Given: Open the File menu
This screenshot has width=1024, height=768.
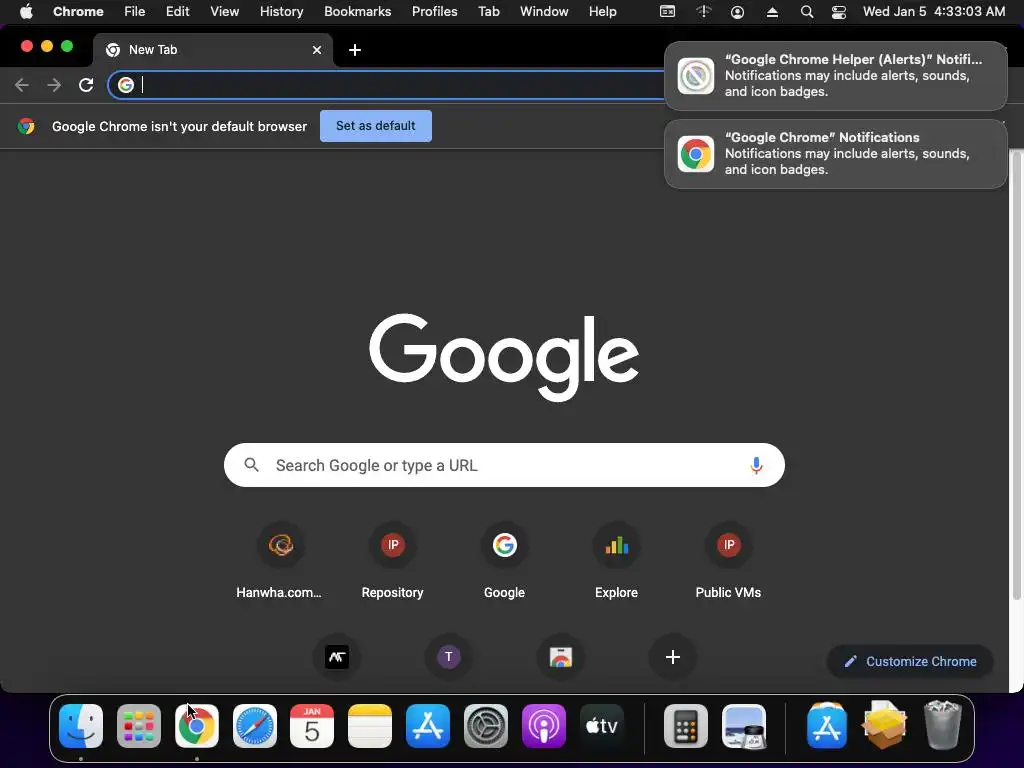Looking at the screenshot, I should pyautogui.click(x=135, y=12).
